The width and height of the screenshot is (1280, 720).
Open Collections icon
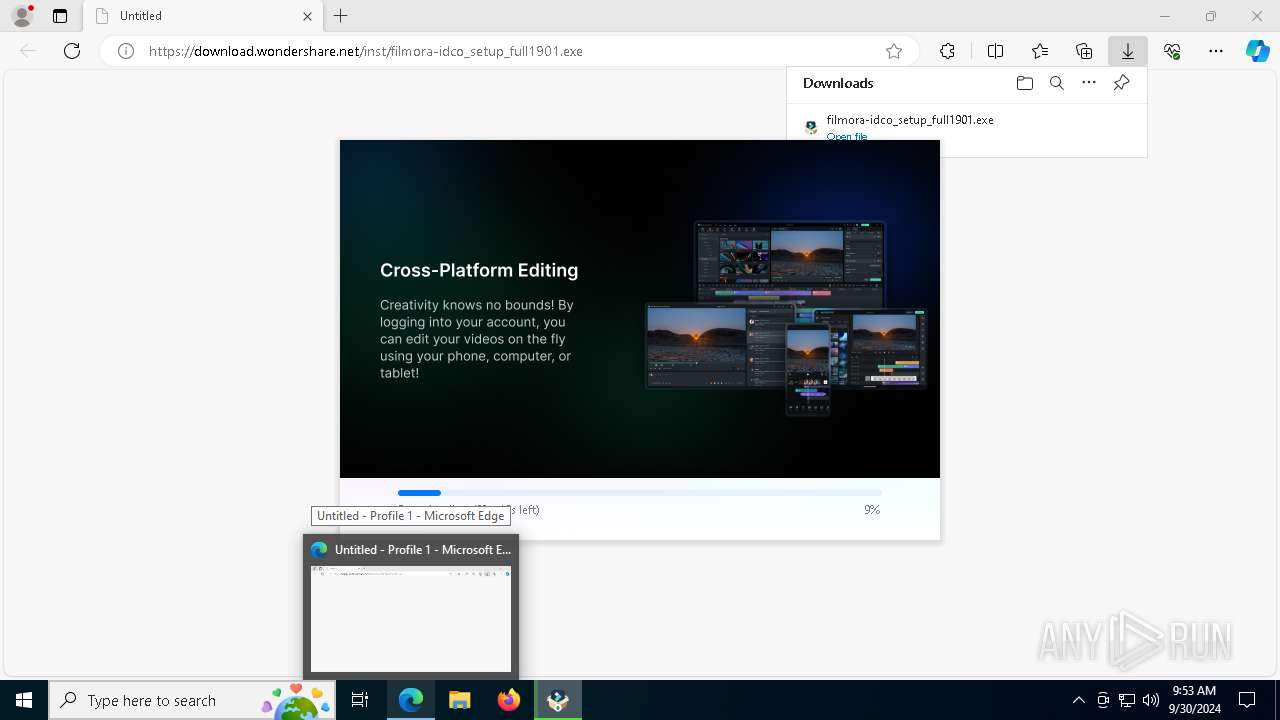click(x=1084, y=51)
